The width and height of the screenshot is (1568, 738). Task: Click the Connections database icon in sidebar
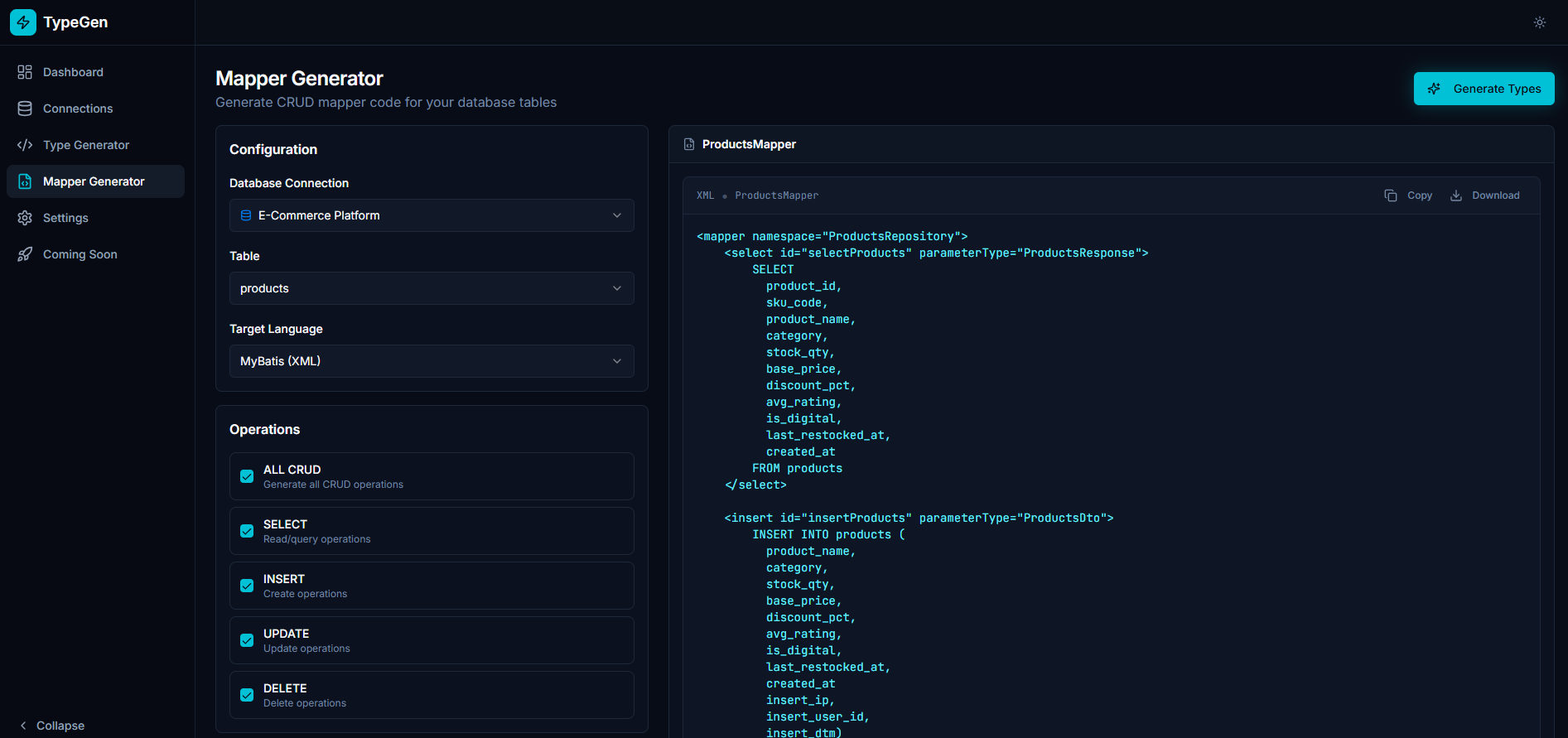point(25,109)
